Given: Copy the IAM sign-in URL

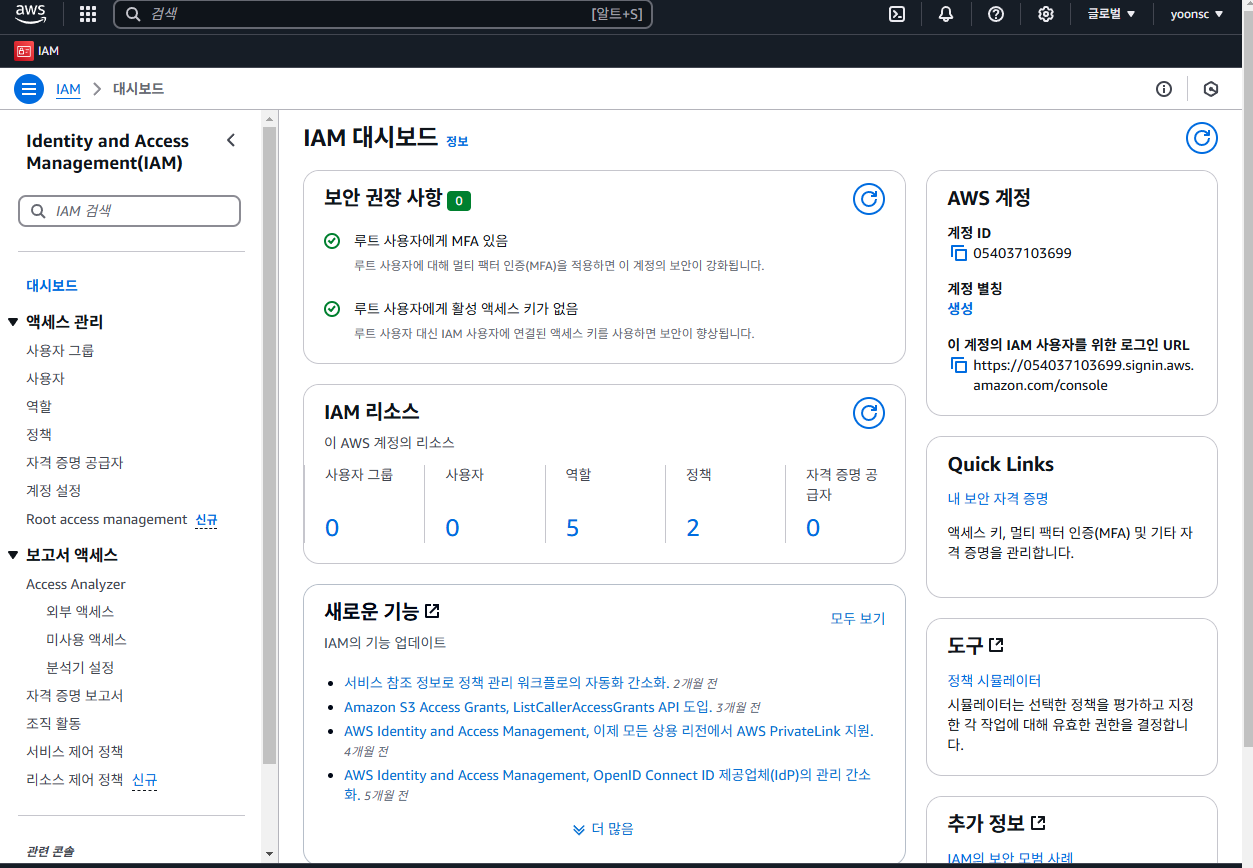Looking at the screenshot, I should 958,365.
